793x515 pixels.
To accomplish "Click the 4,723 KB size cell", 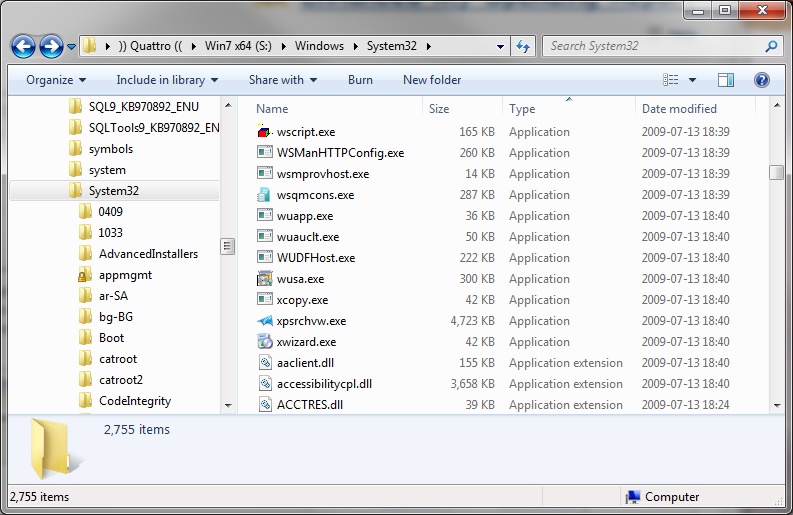I will coord(472,321).
